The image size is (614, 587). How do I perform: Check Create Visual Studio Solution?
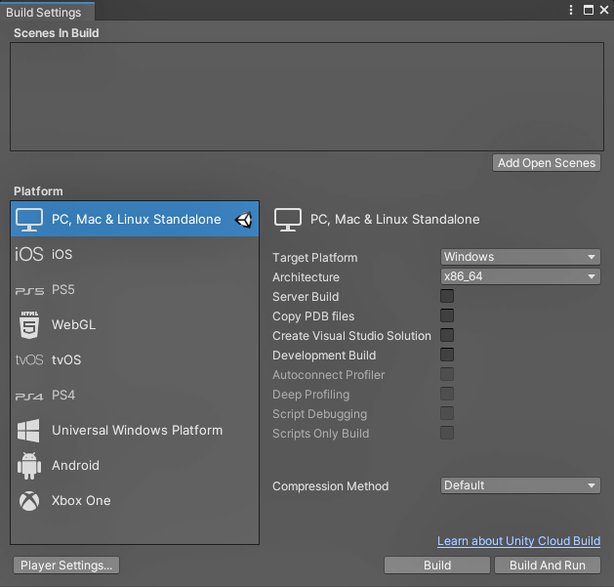[x=447, y=335]
